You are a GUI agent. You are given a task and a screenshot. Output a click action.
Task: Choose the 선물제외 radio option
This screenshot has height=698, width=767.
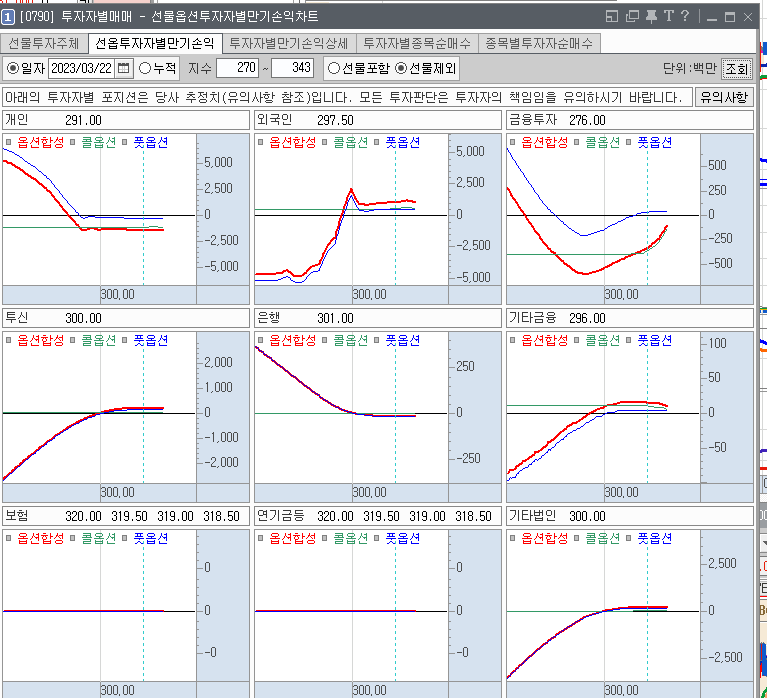(x=401, y=68)
